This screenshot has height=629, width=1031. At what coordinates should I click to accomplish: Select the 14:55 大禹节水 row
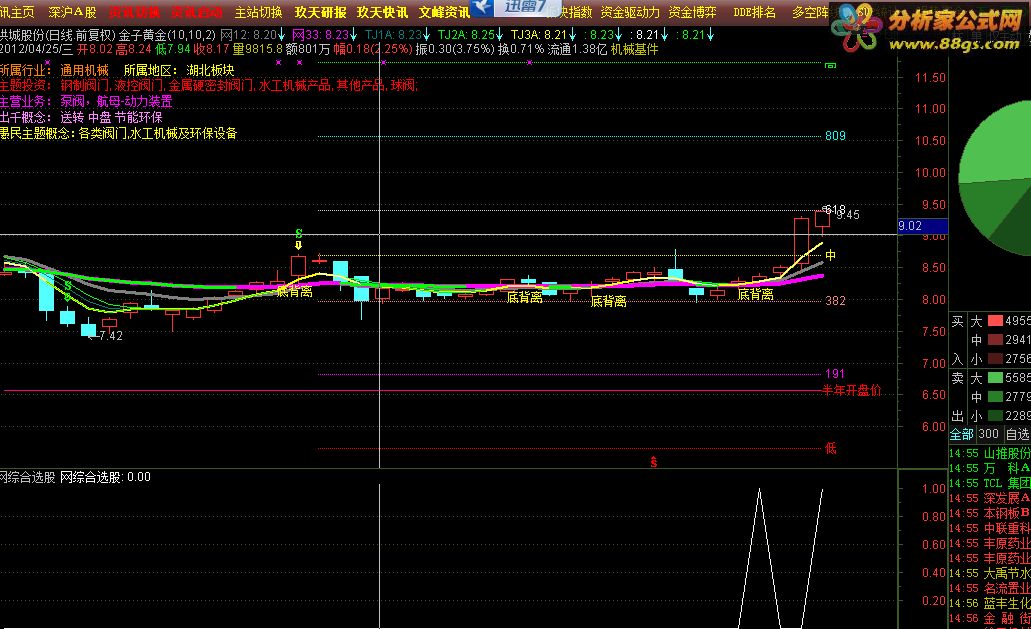(990, 574)
